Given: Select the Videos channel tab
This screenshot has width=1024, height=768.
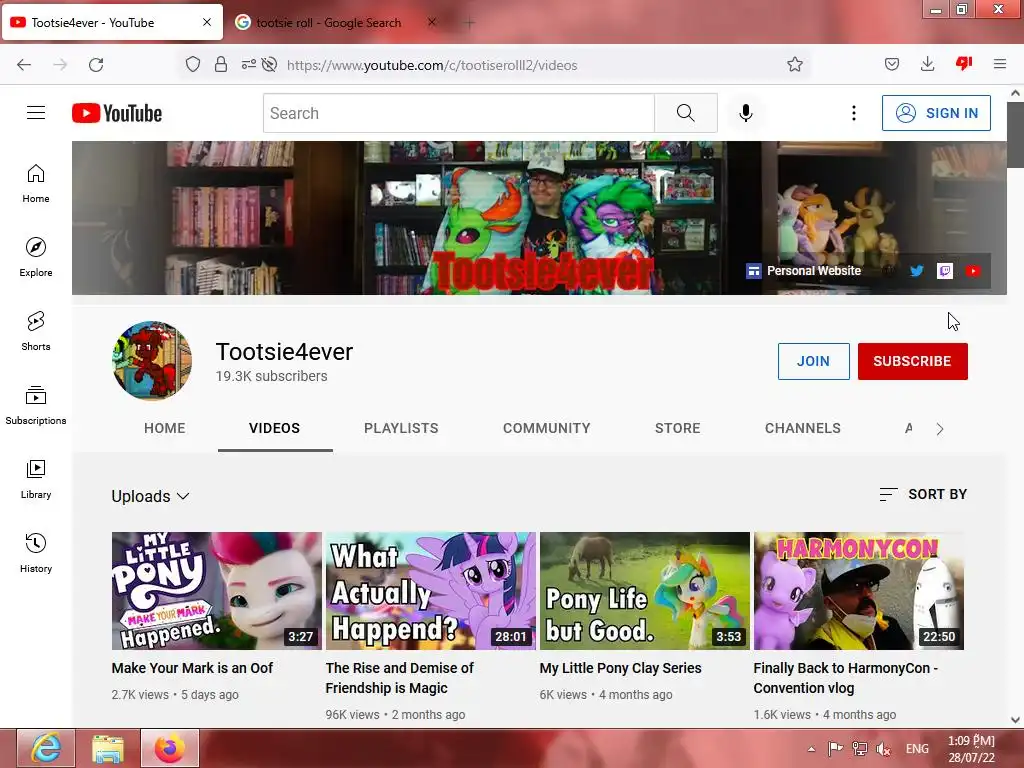Looking at the screenshot, I should point(275,428).
